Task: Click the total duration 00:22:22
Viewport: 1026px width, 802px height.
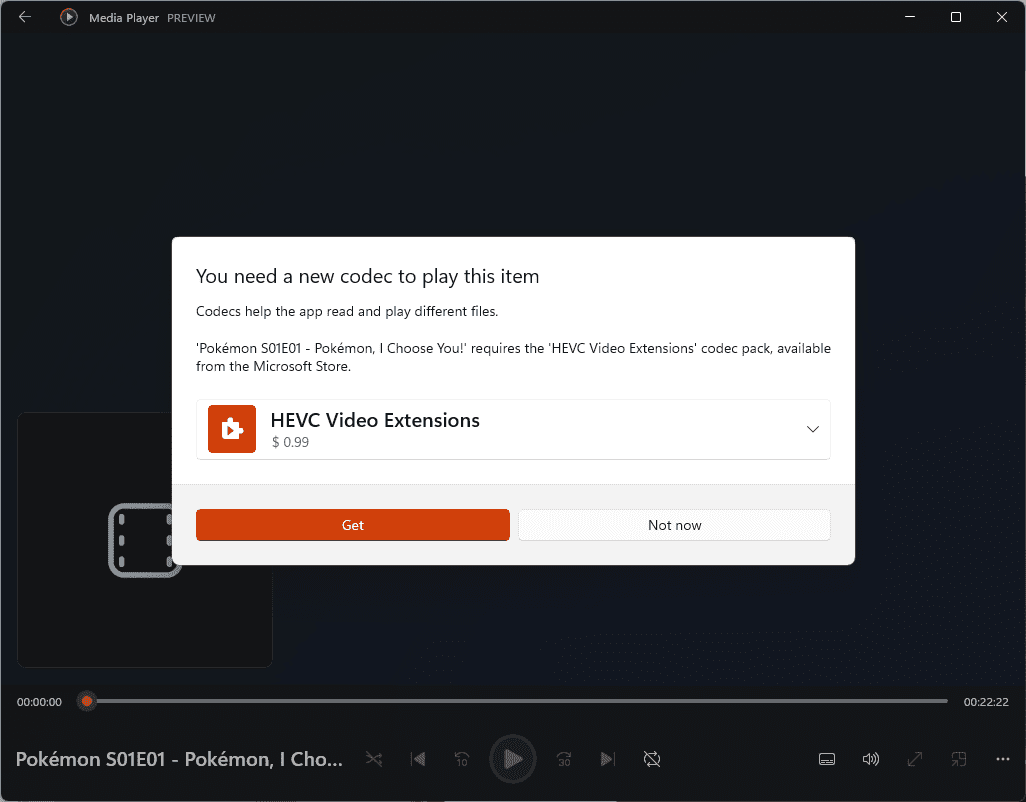Action: coord(986,702)
